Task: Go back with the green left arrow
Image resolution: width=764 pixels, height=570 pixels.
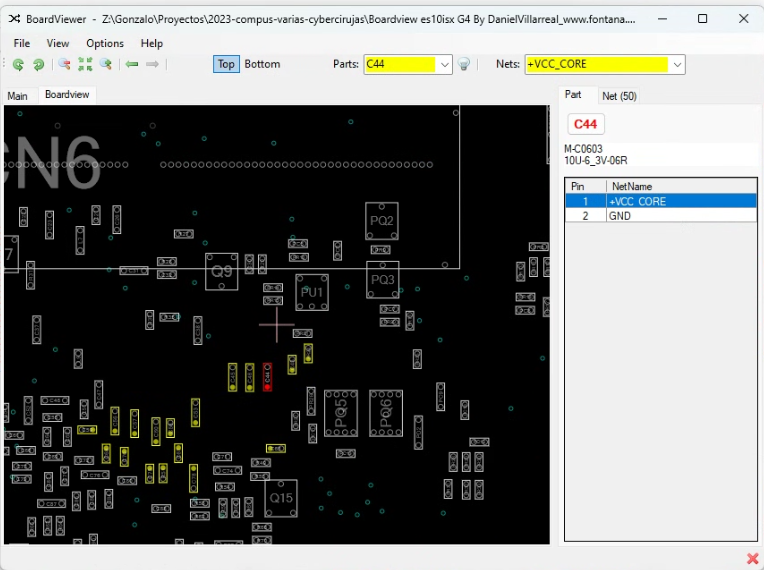Action: click(x=132, y=64)
